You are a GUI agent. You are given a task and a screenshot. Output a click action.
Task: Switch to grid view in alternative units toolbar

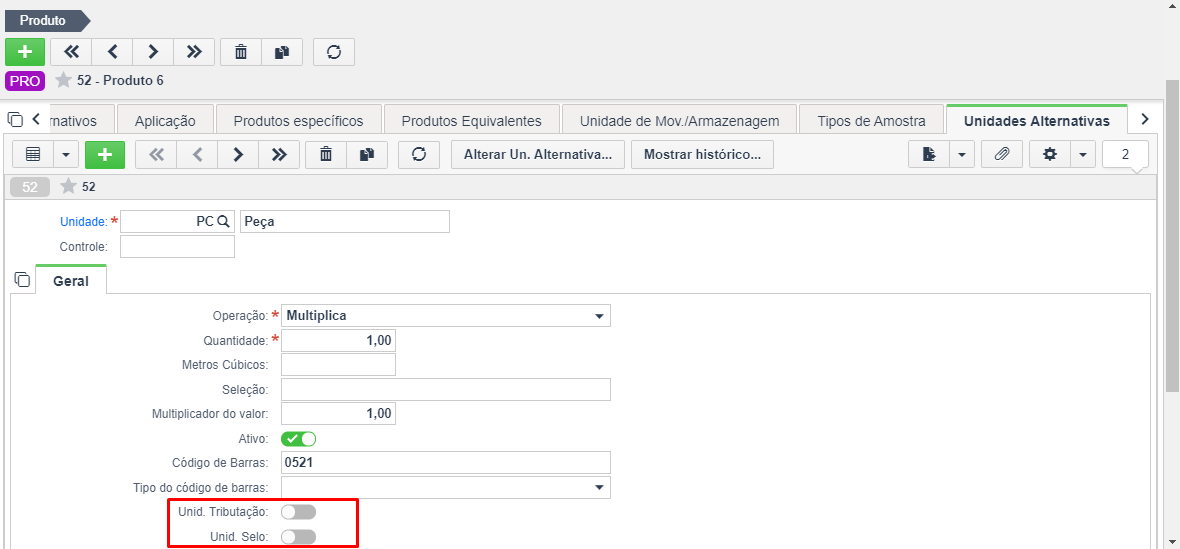(33, 154)
